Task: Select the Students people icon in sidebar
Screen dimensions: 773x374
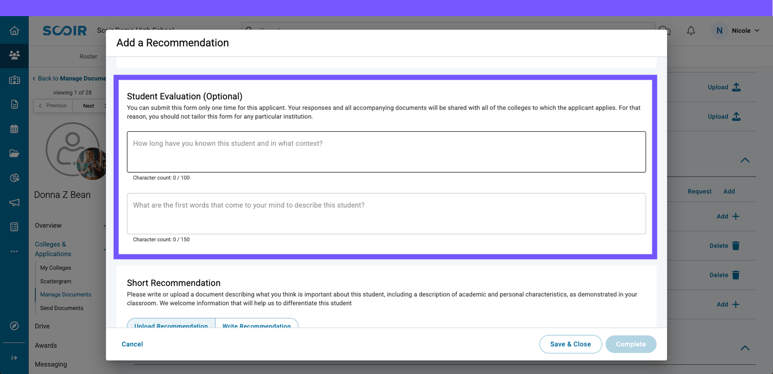Action: pyautogui.click(x=14, y=55)
